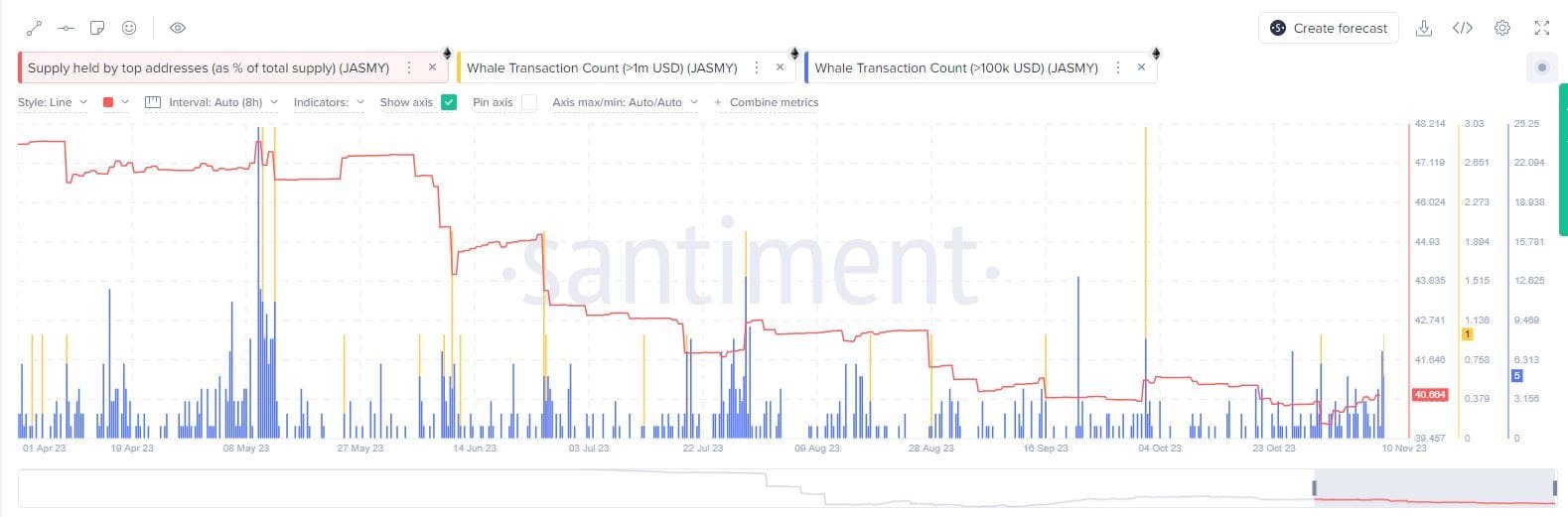Open the Style: Line dropdown

pyautogui.click(x=53, y=102)
